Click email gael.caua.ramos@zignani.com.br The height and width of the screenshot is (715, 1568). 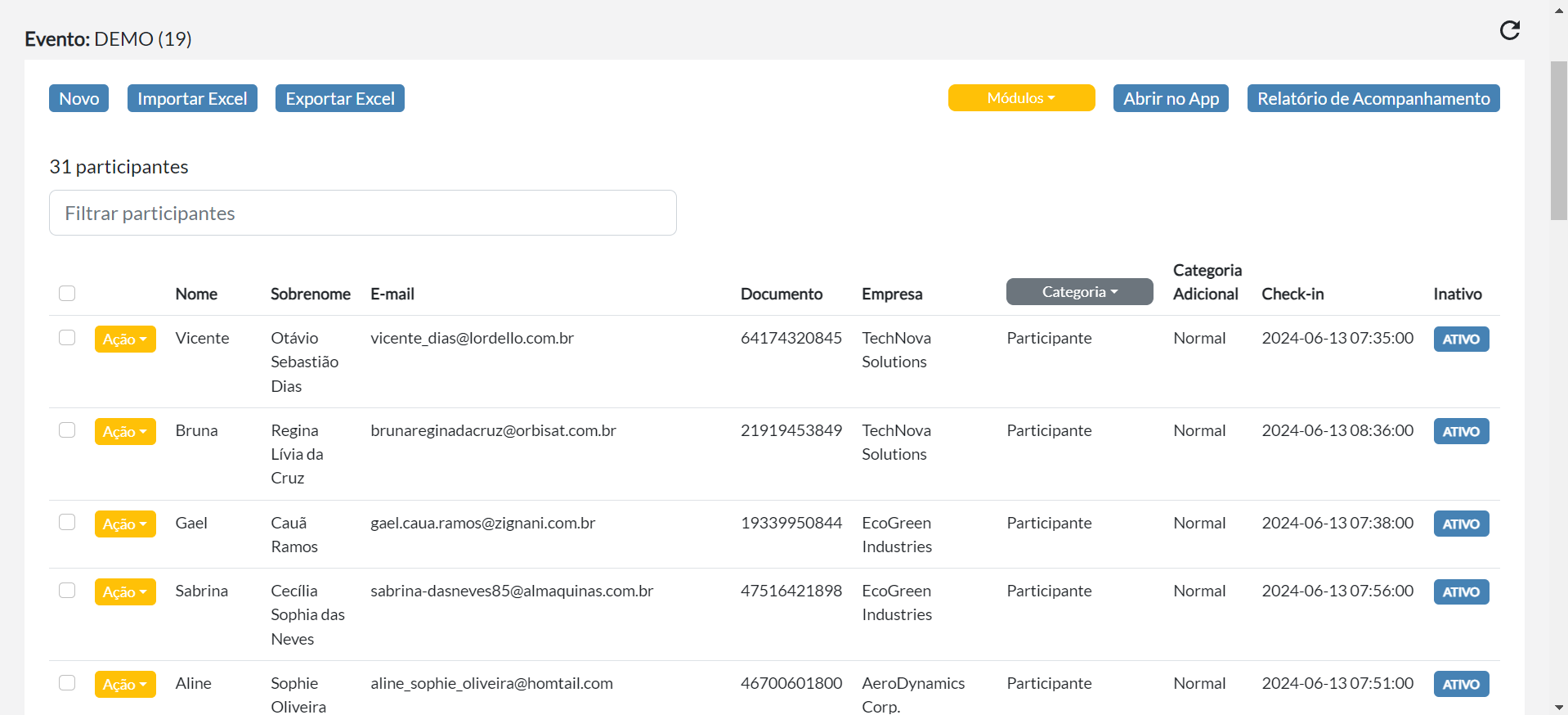tap(482, 523)
